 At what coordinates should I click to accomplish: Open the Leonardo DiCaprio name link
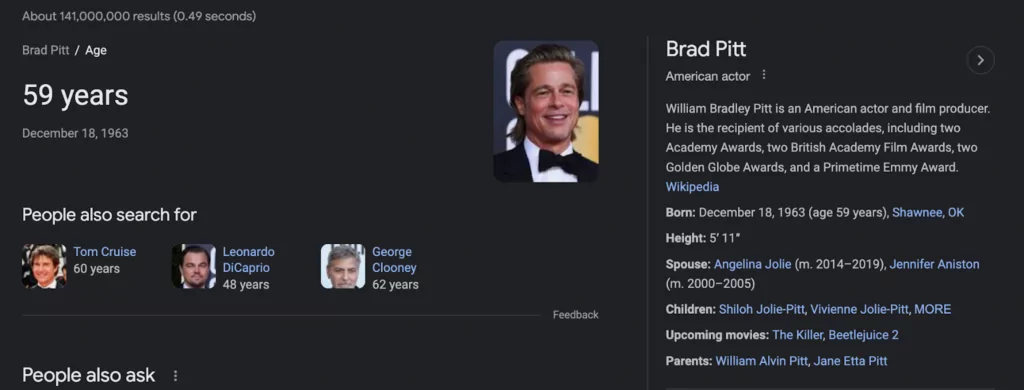click(248, 259)
